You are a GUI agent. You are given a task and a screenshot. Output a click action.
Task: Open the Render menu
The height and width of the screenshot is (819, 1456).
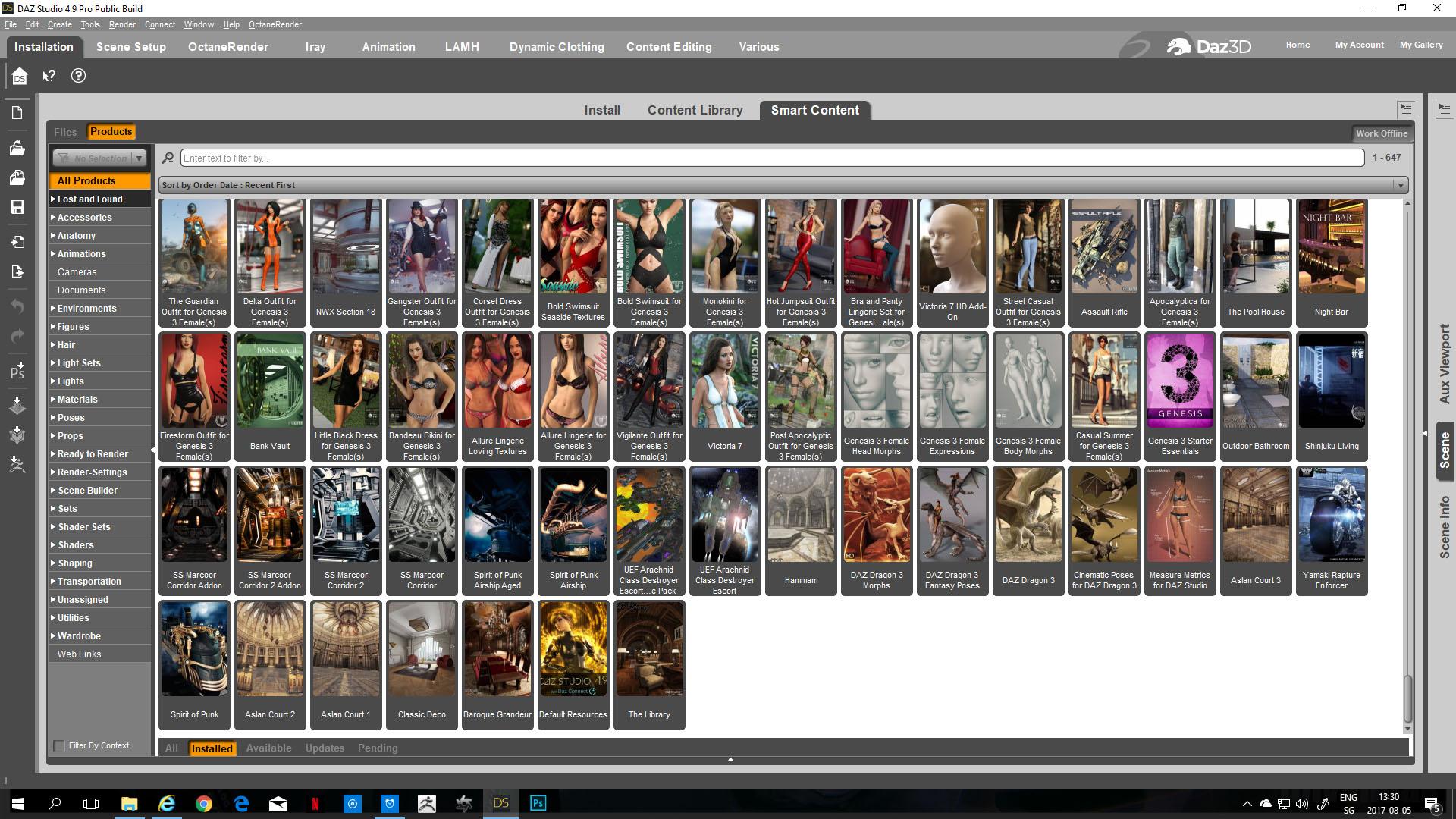121,24
